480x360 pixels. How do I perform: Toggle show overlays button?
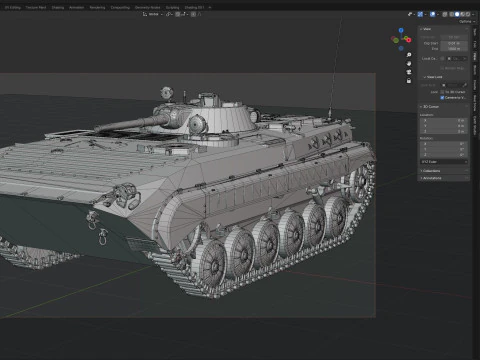click(432, 14)
